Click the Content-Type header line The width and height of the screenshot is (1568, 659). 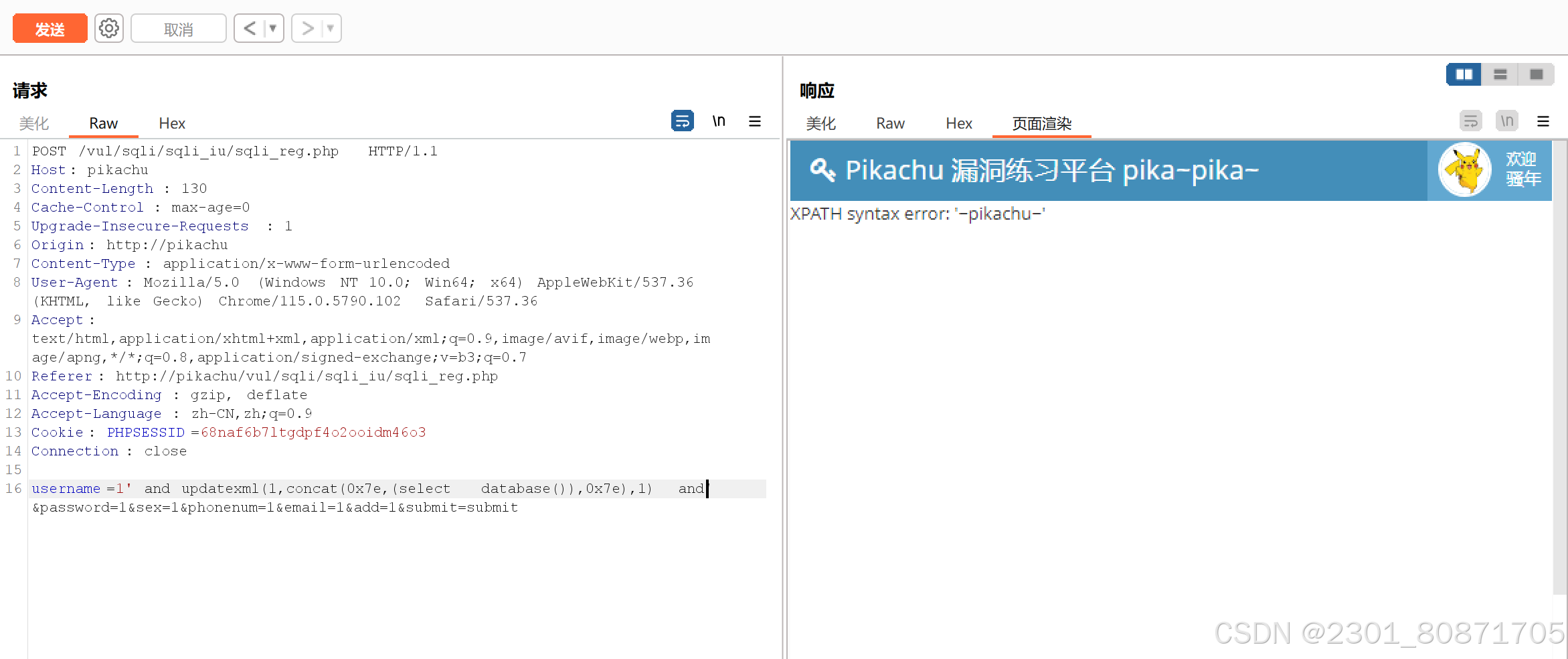point(240,264)
